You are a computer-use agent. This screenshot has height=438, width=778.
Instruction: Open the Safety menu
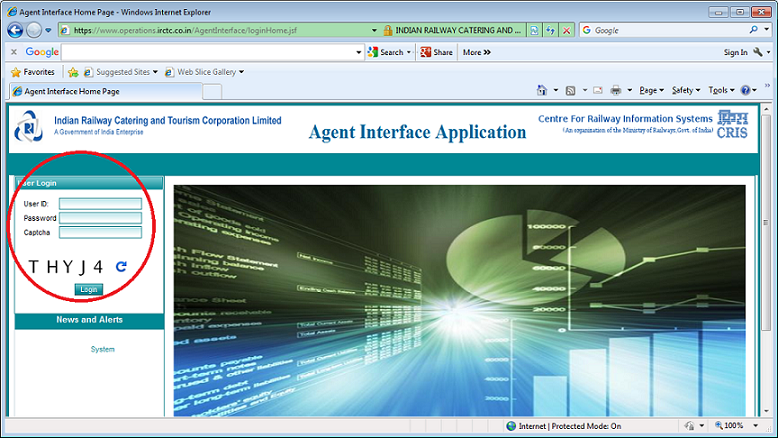coord(686,90)
